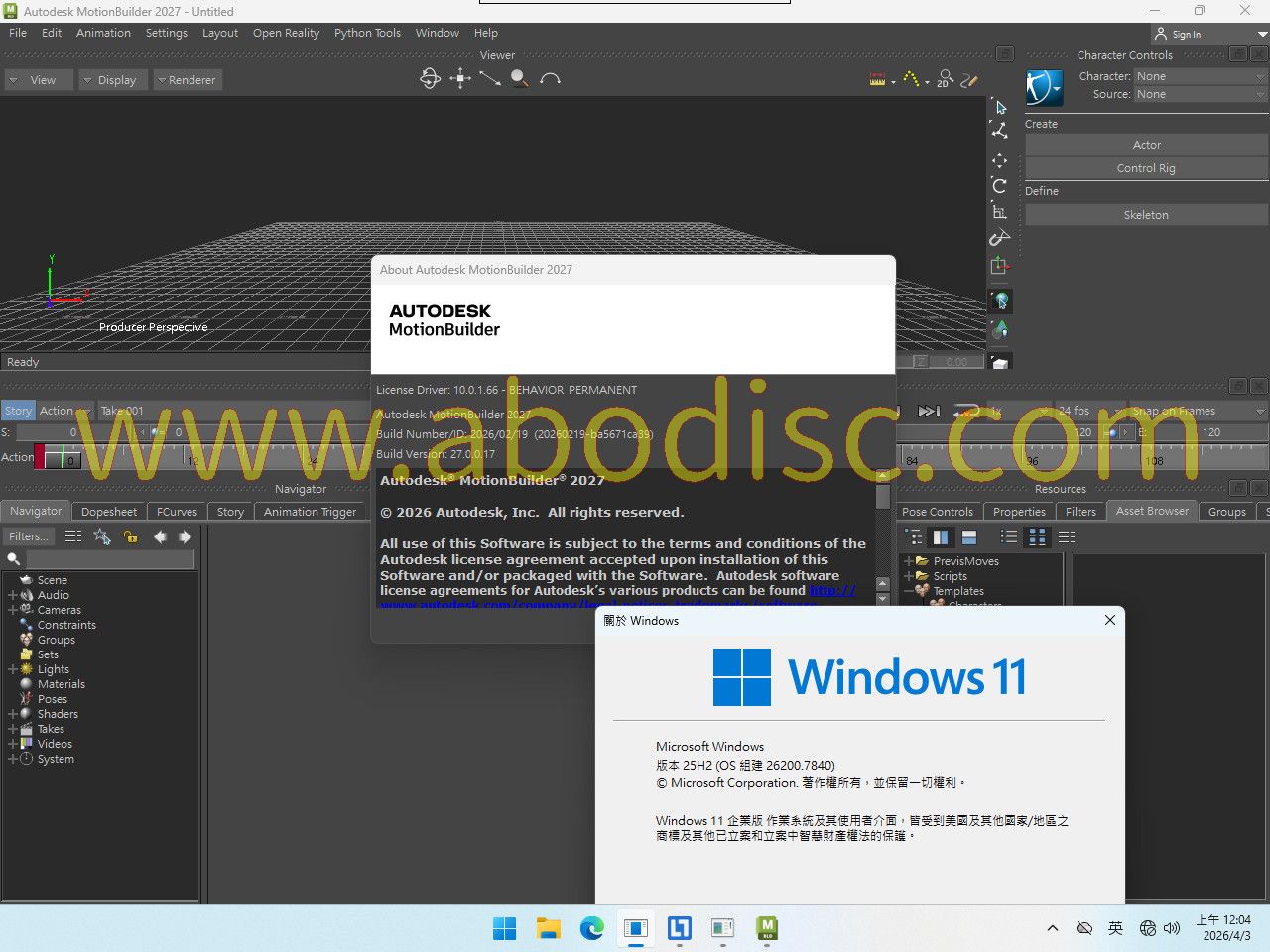Image resolution: width=1270 pixels, height=952 pixels.
Task: Select the Orbit camera tool in Viewer
Action: [x=430, y=79]
